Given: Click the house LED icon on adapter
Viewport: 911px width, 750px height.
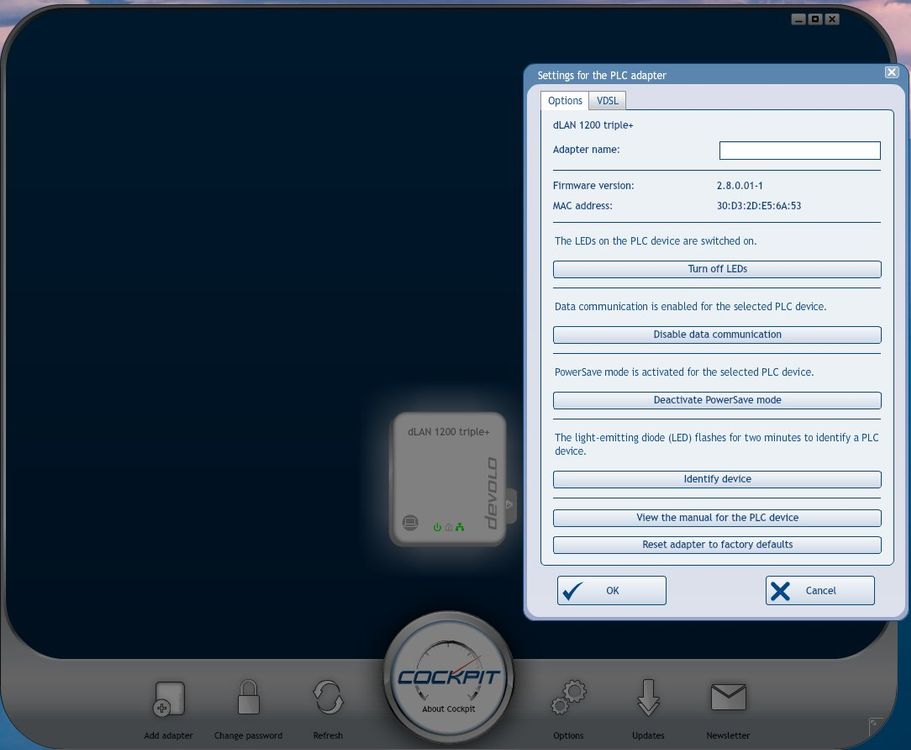Looking at the screenshot, I should click(449, 527).
